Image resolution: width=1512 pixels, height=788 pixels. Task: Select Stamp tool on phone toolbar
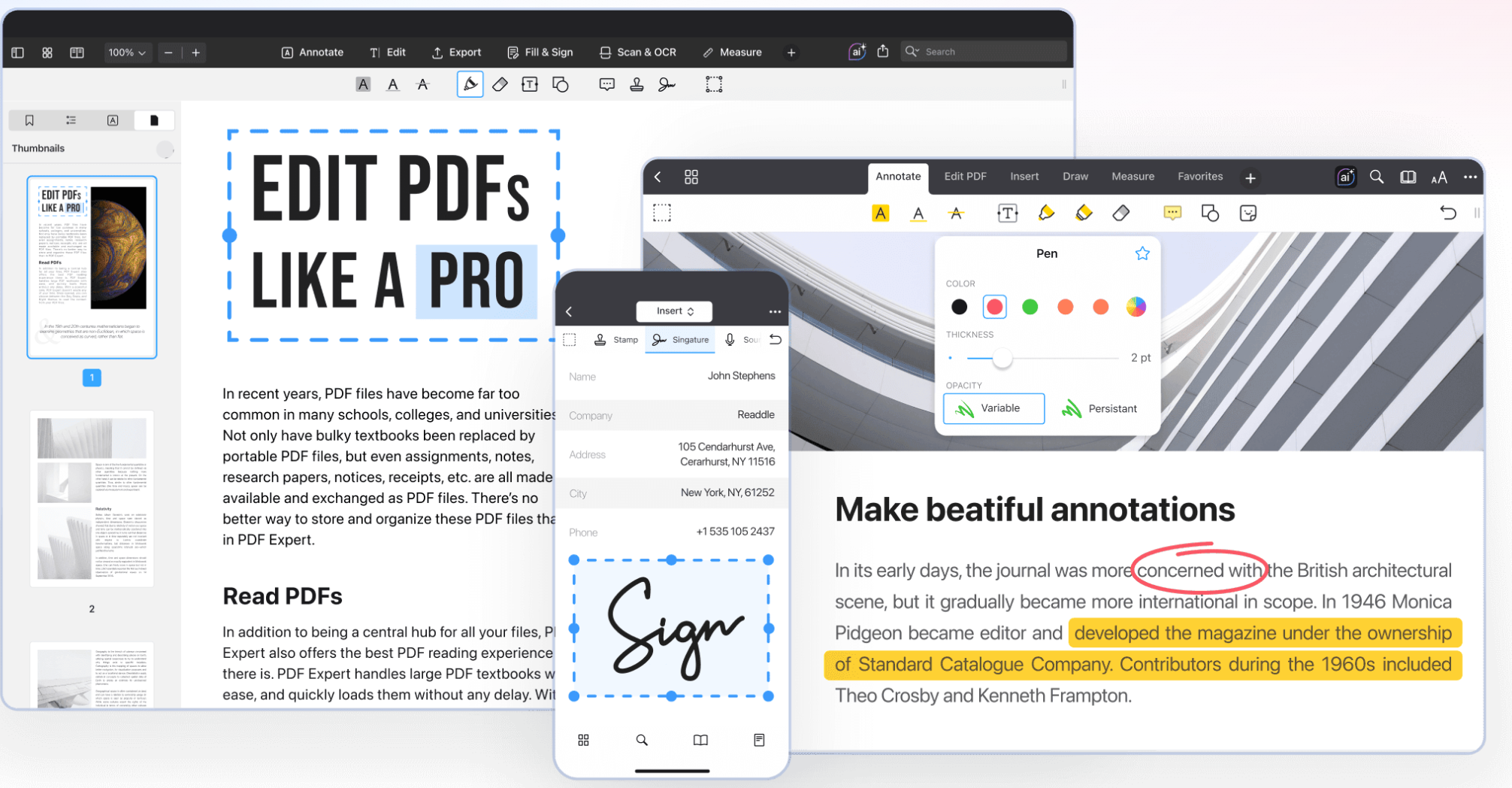point(615,340)
